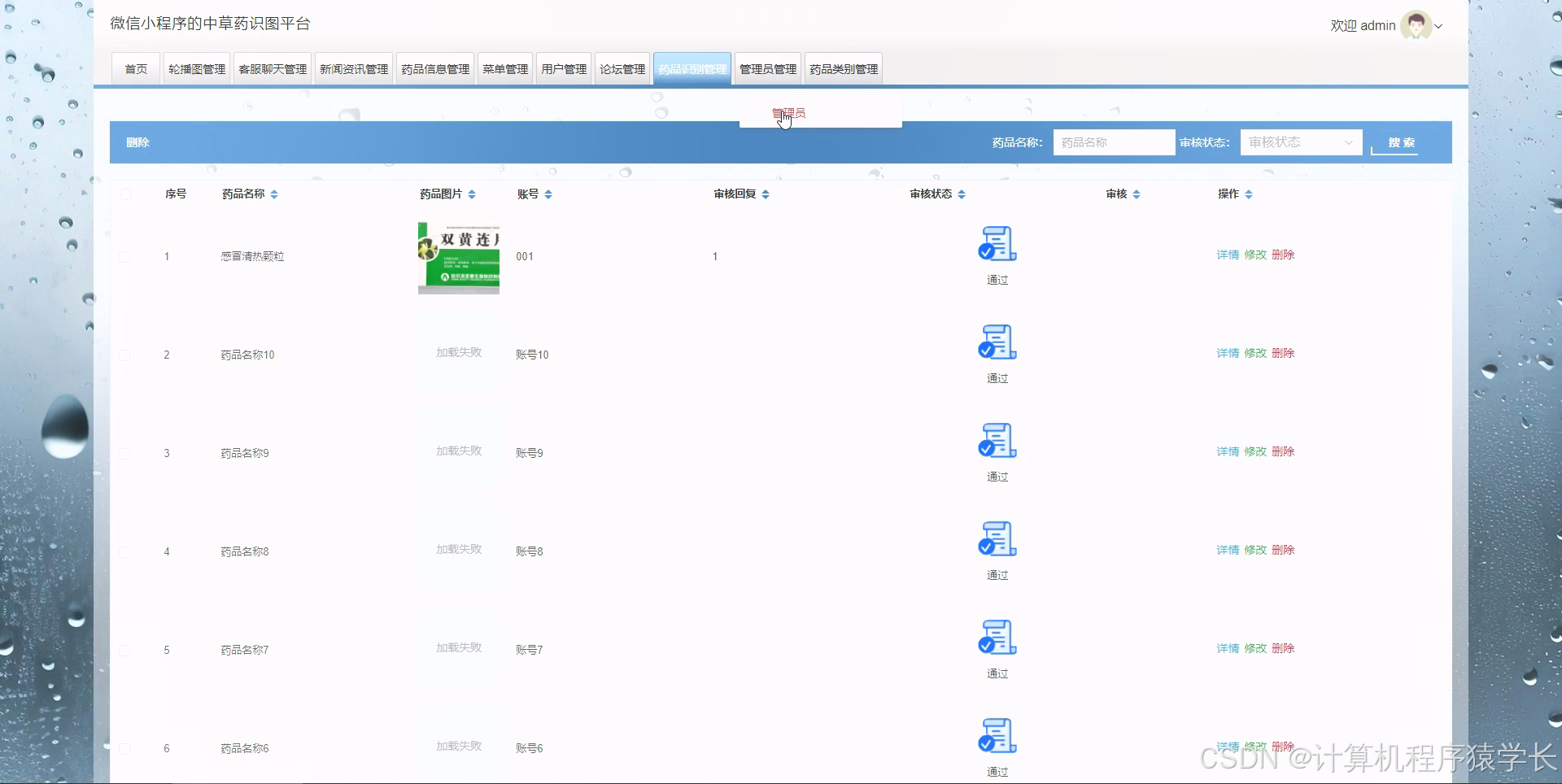Open the 菜单管理 menu

click(x=505, y=69)
